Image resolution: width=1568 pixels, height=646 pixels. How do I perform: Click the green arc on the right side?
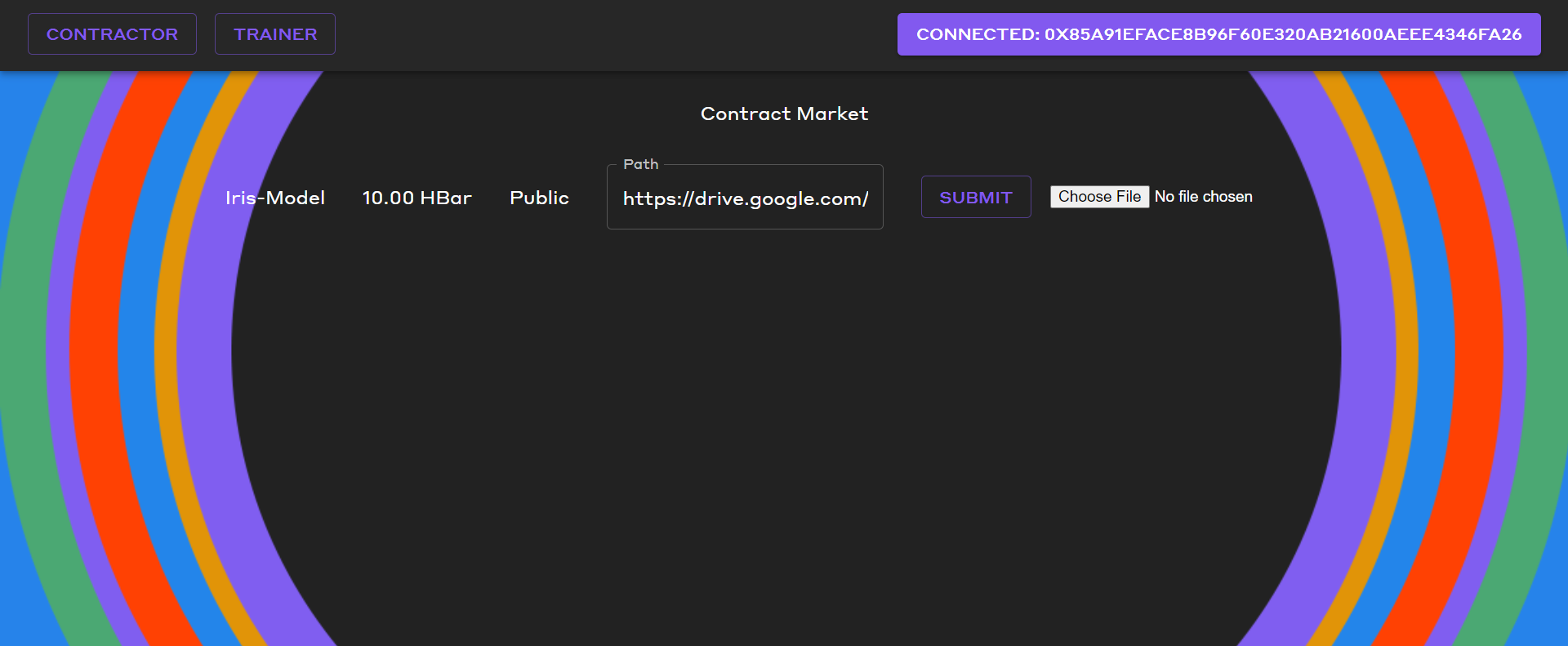pos(1546,351)
